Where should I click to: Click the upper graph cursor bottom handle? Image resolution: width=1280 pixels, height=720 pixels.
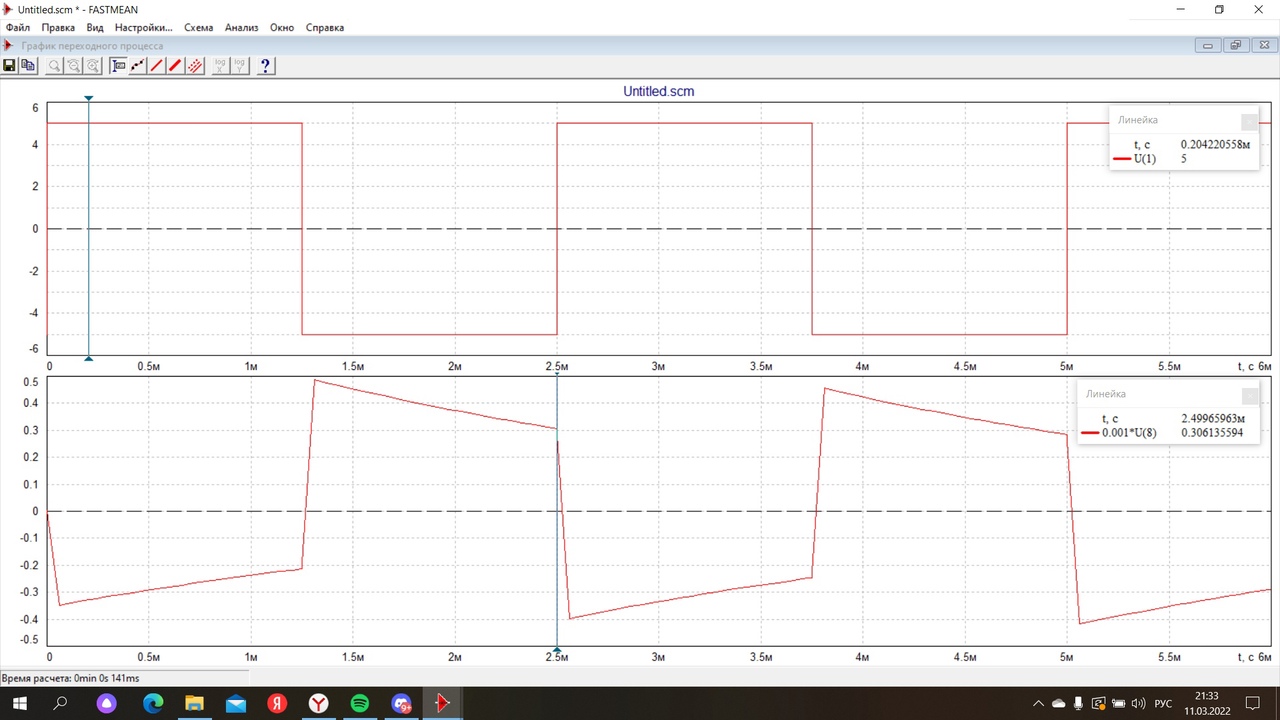[89, 357]
